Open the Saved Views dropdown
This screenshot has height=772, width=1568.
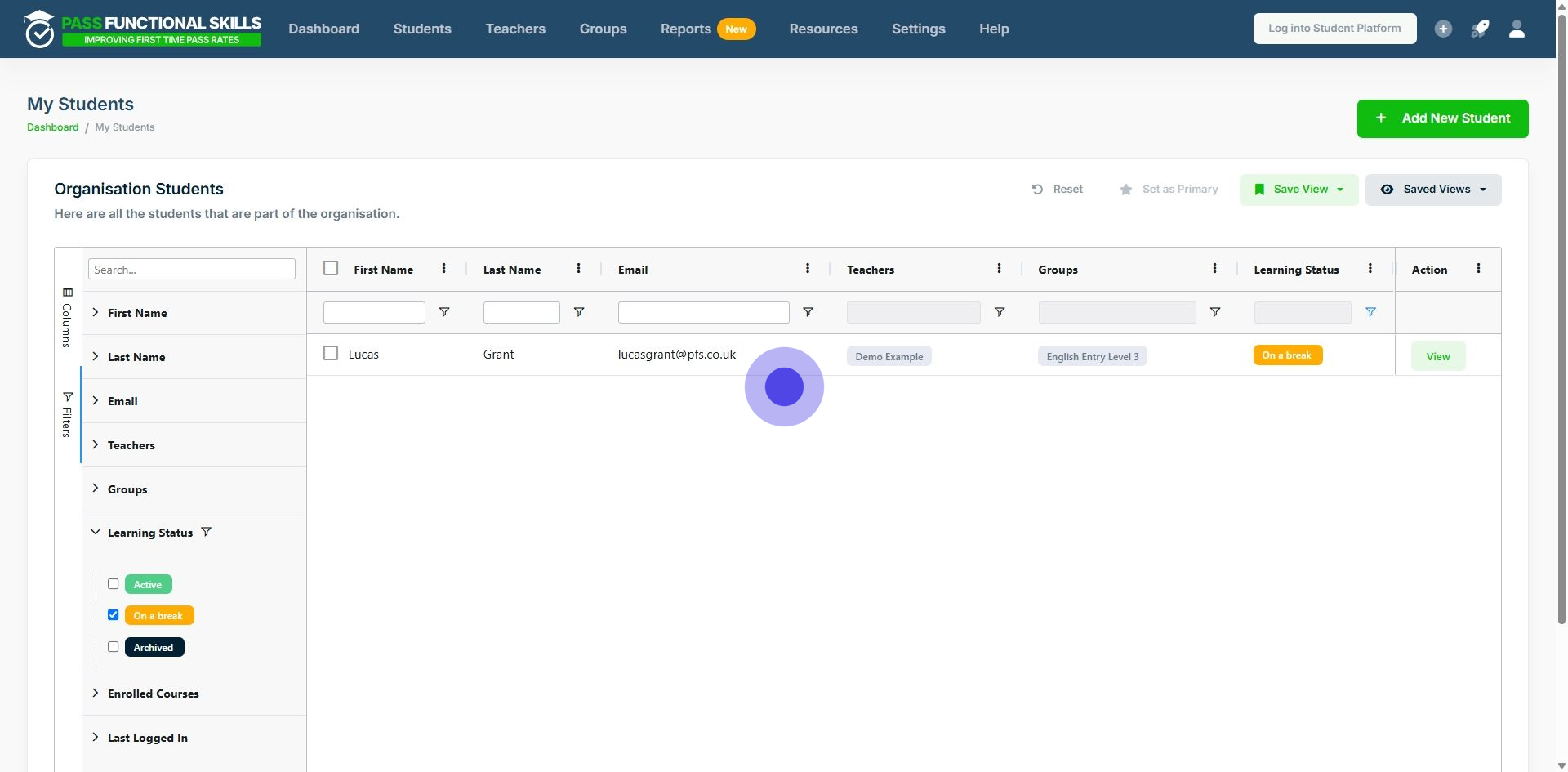1433,190
